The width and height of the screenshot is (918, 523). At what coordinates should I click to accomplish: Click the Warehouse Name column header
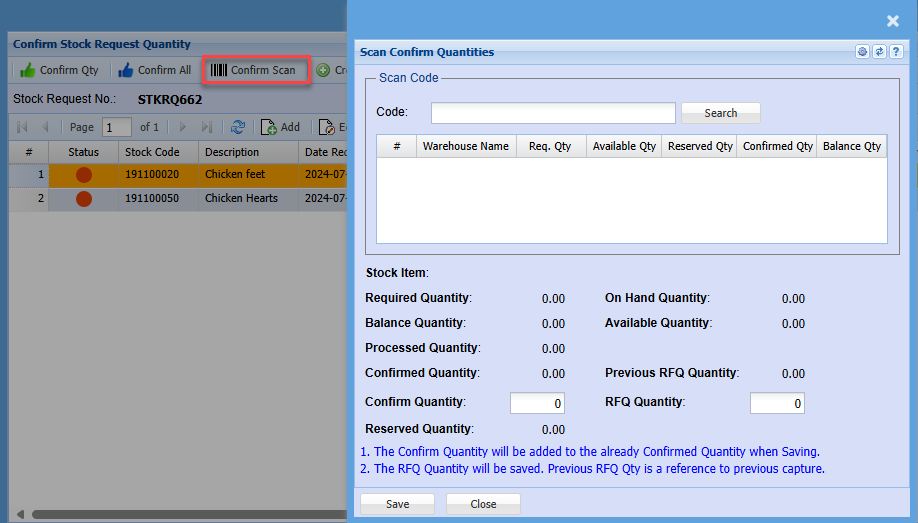pos(465,146)
